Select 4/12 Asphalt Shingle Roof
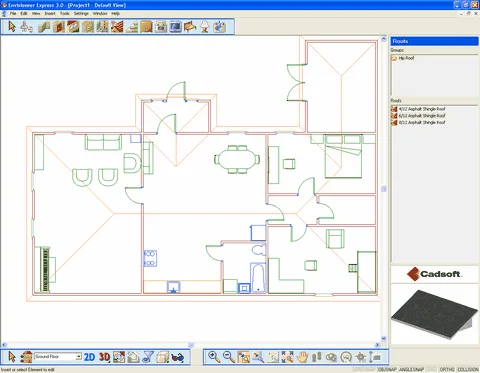 coord(418,109)
